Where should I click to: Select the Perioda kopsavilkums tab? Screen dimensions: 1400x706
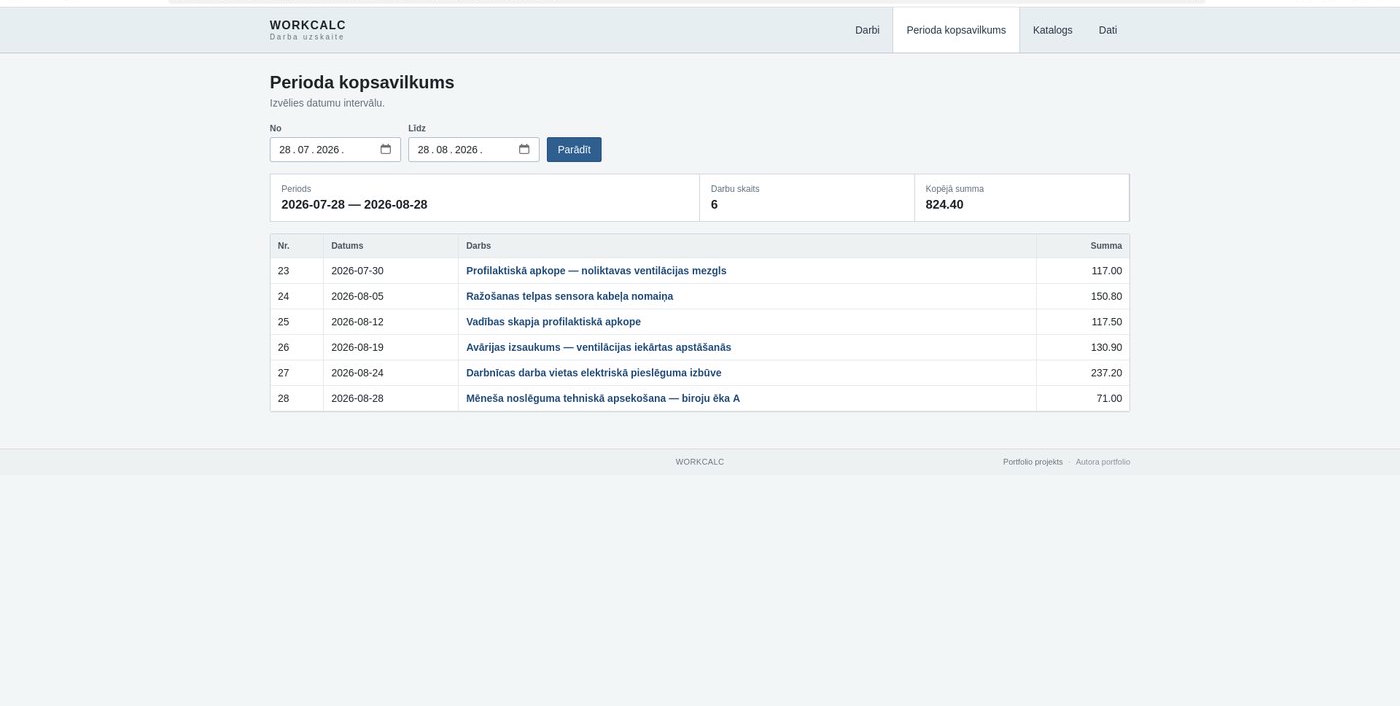click(956, 30)
